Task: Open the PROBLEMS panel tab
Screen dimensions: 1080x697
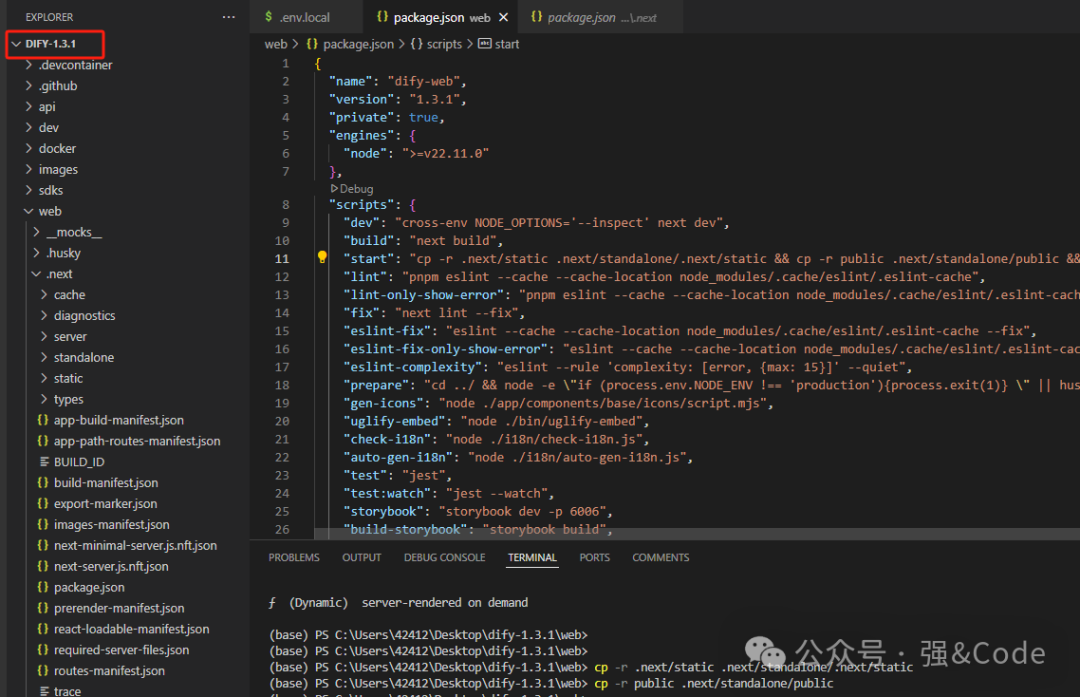Action: pyautogui.click(x=294, y=557)
